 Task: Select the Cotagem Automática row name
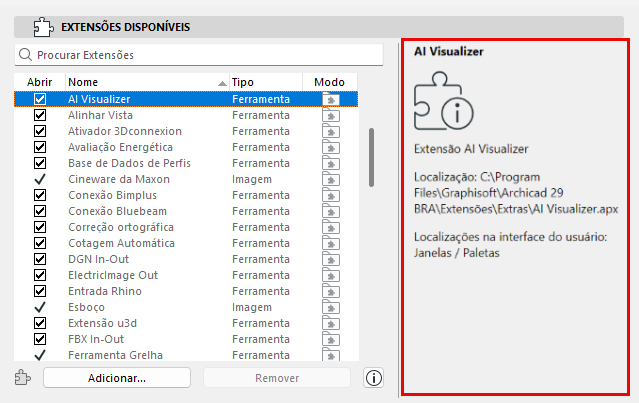tap(121, 243)
